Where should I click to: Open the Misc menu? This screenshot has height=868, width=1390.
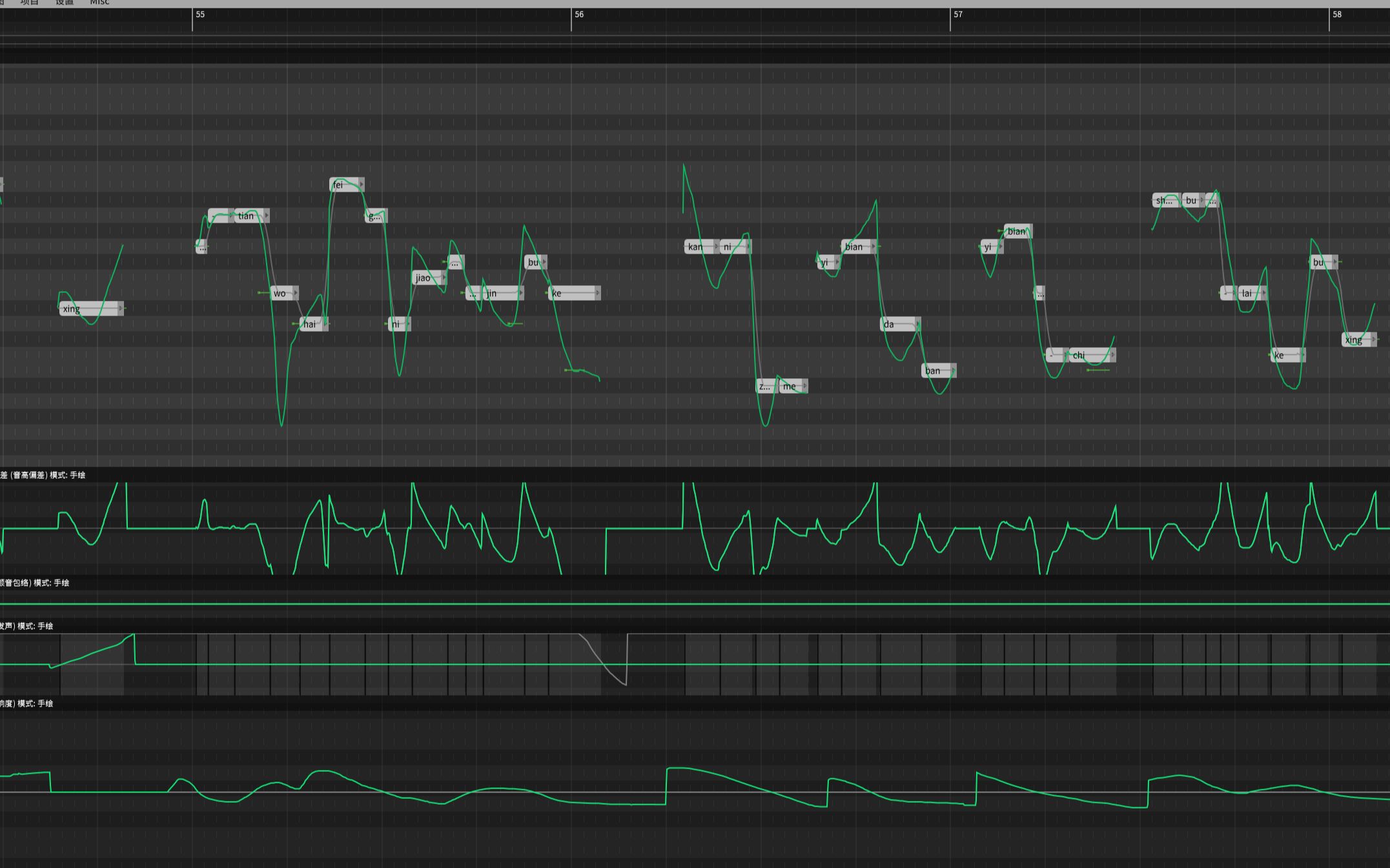point(99,3)
